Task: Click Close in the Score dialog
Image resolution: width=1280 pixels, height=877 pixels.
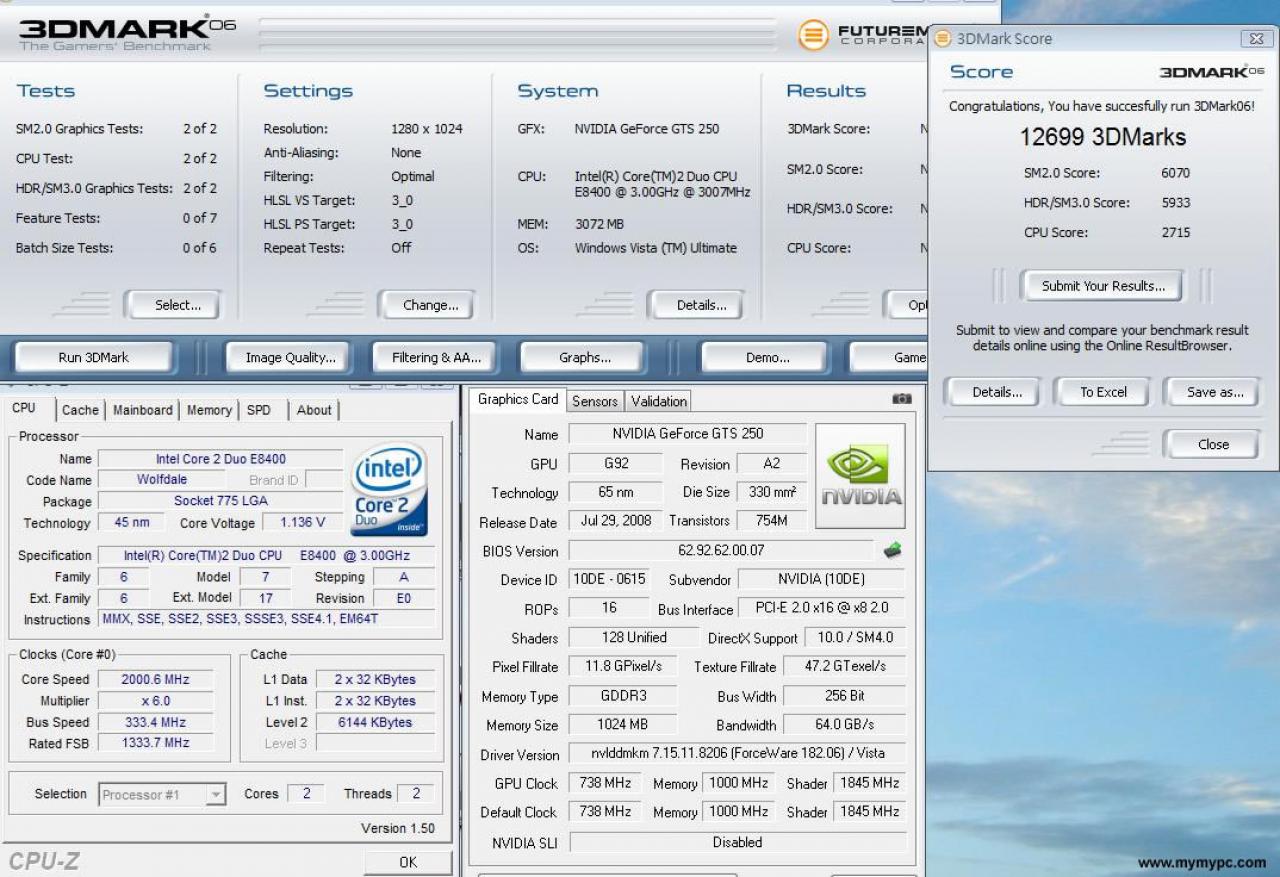Action: [x=1213, y=444]
